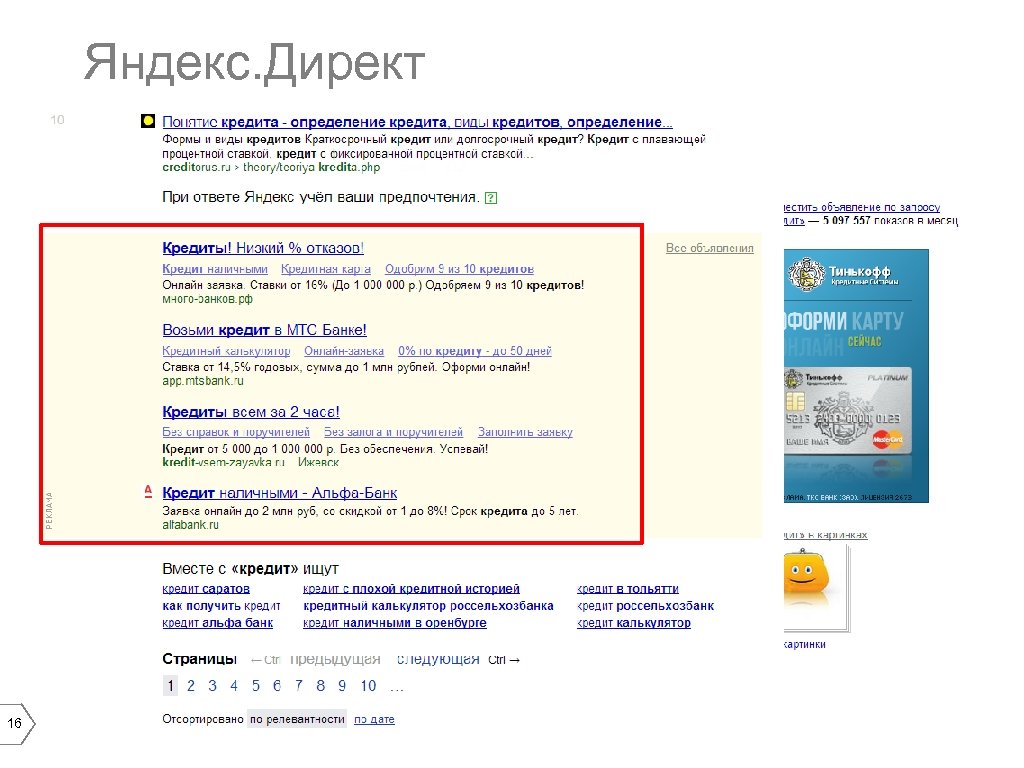Click the 'картинки' link under thumbnail

805,645
